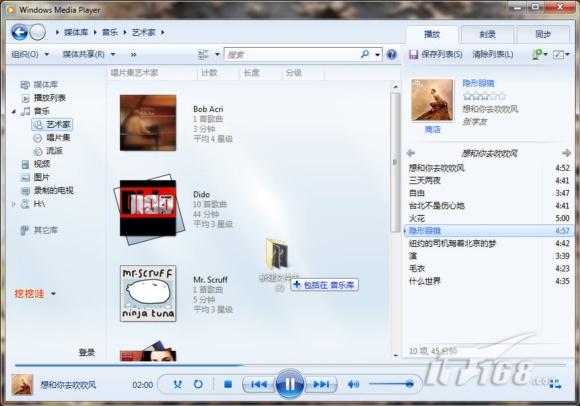
Task: Open the 媒体共享(R) dropdown menu
Action: tap(89, 54)
